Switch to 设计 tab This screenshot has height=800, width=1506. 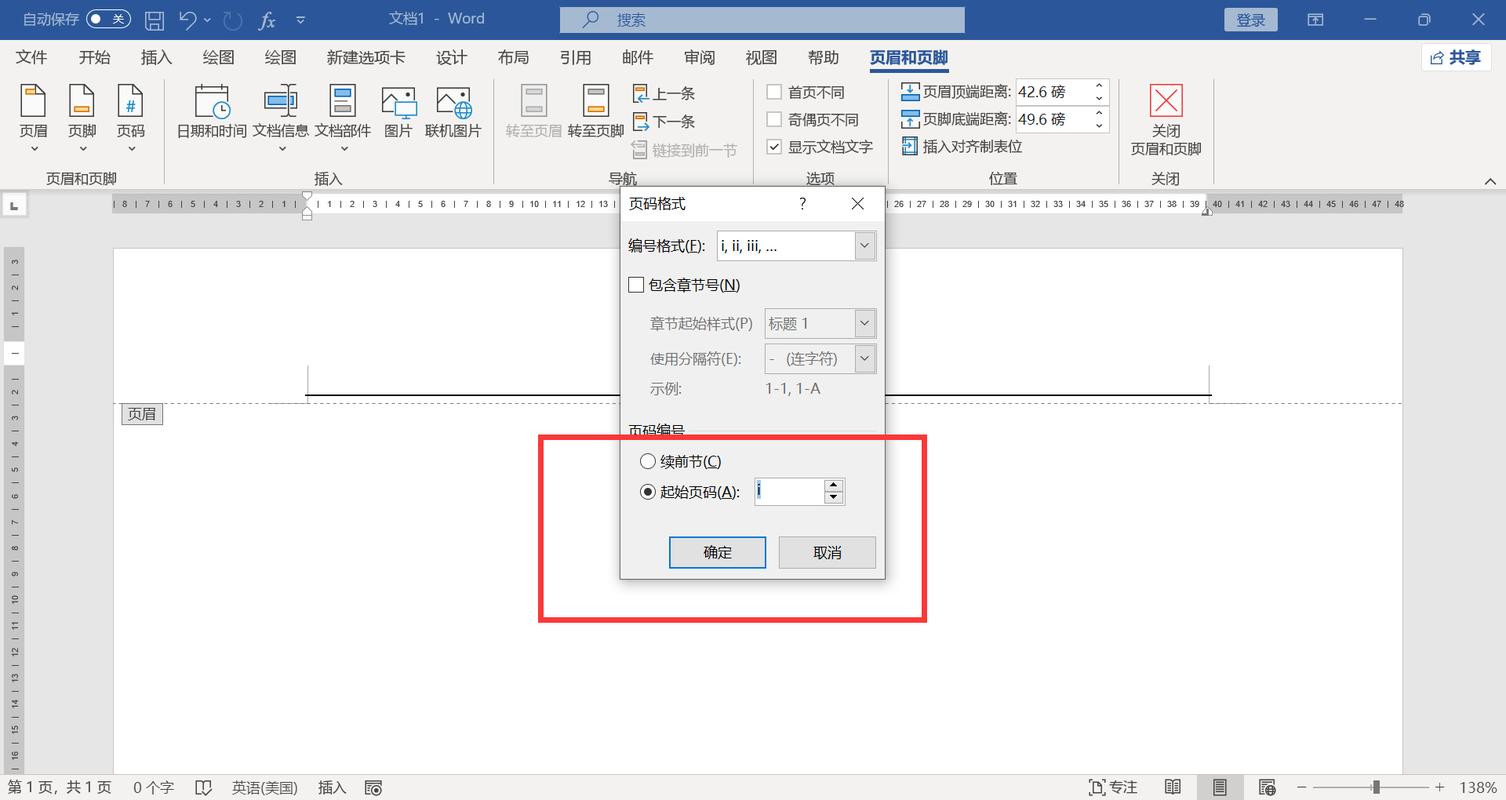pos(451,57)
